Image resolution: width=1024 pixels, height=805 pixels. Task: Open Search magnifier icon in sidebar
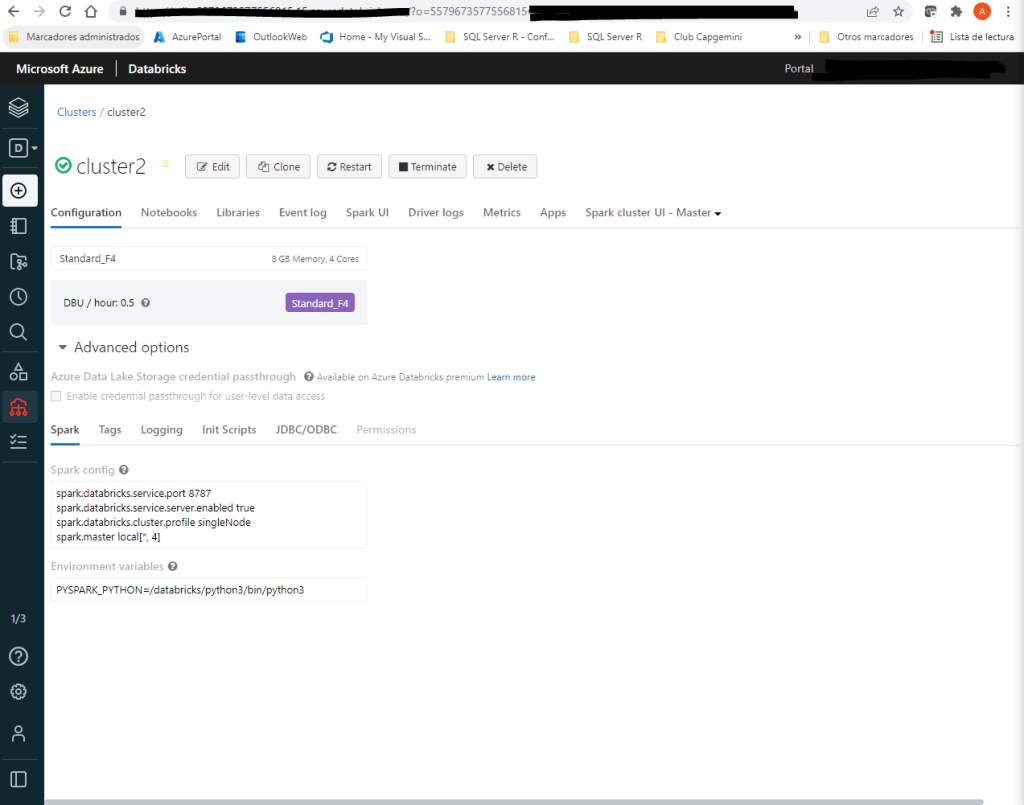[x=19, y=332]
